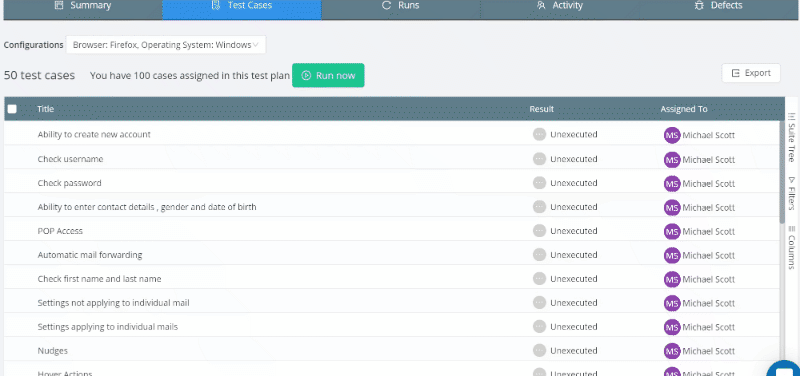Click the Defects tab bug icon
The image size is (800, 376).
point(698,6)
